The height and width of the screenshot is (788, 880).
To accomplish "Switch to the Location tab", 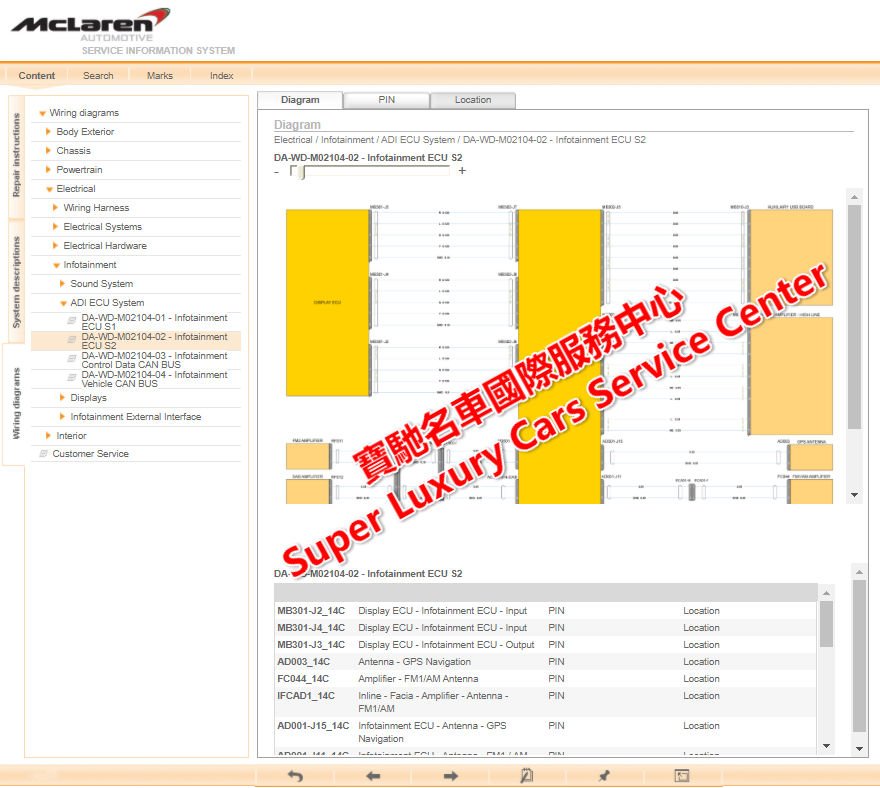I will click(473, 100).
